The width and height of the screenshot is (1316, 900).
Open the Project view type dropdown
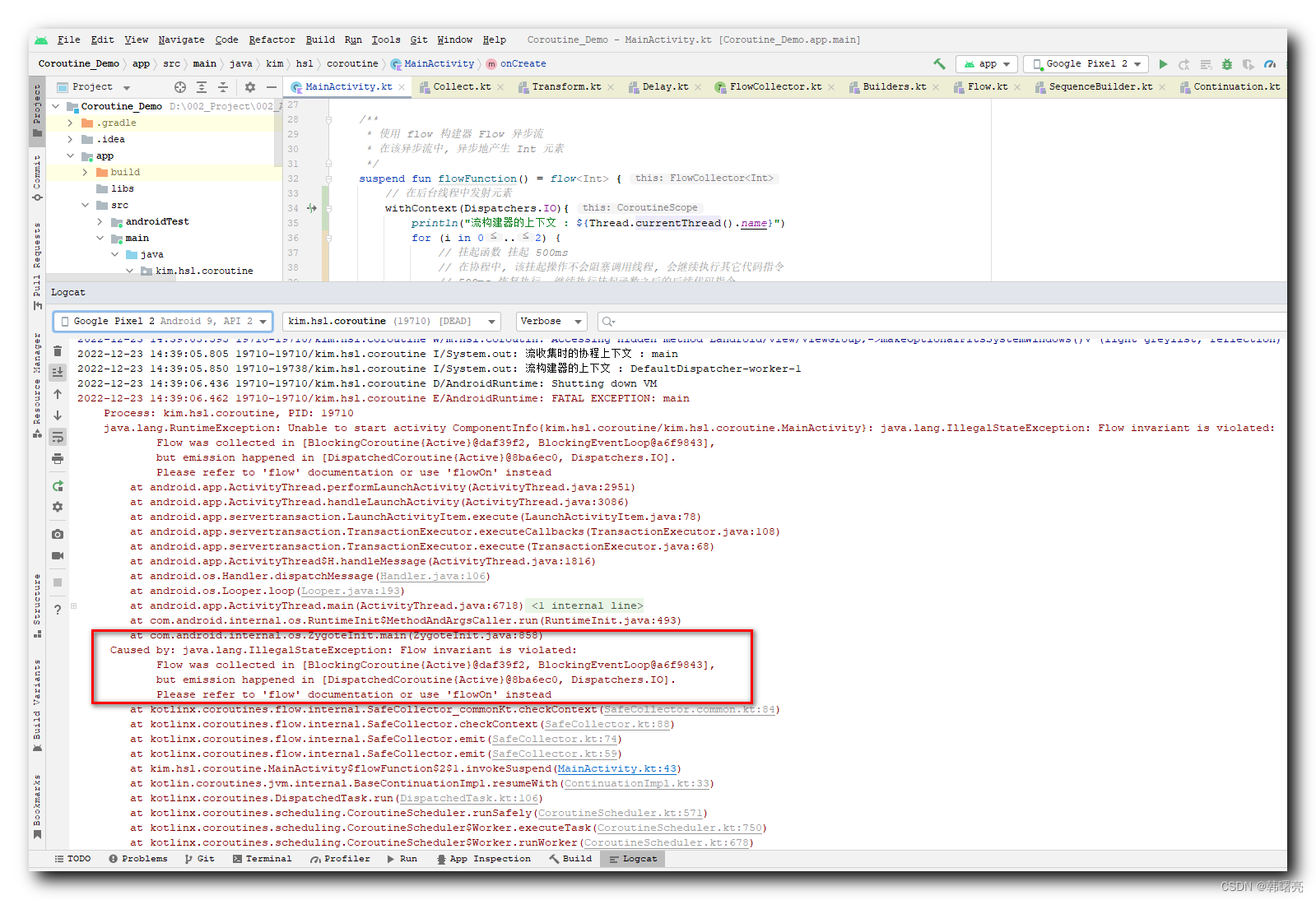(93, 87)
